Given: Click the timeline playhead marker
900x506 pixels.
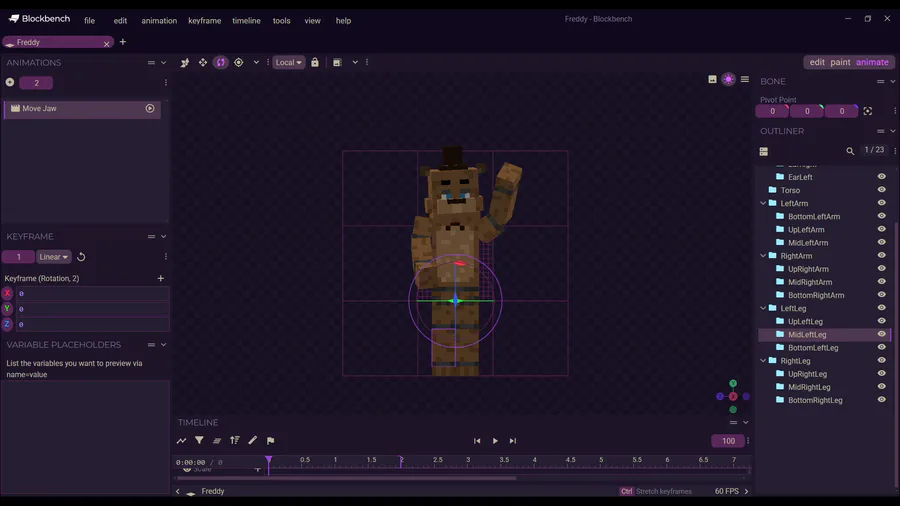Looking at the screenshot, I should click(x=269, y=460).
